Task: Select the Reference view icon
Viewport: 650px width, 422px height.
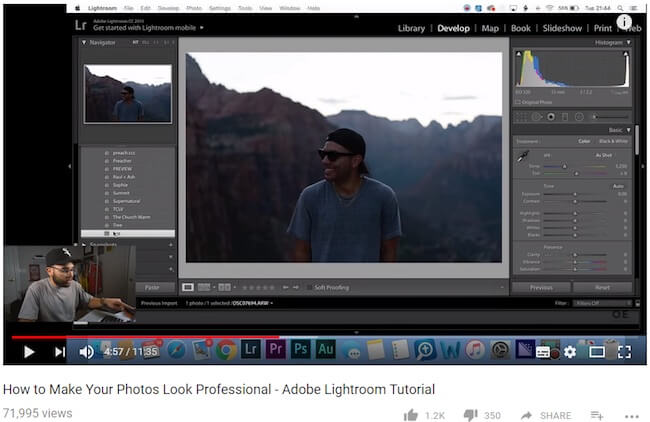Action: pos(204,287)
